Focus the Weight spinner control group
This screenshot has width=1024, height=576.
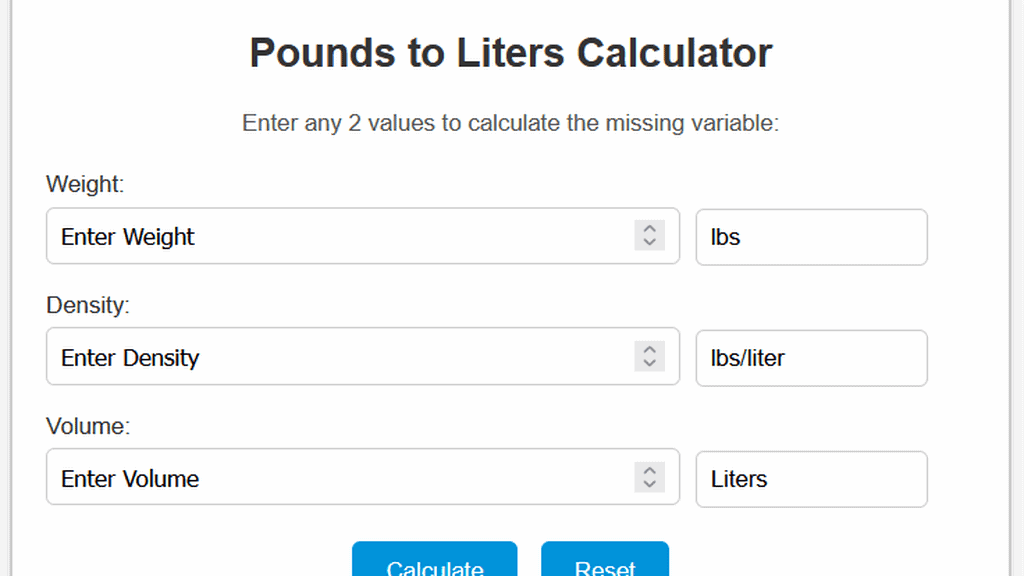[x=650, y=236]
